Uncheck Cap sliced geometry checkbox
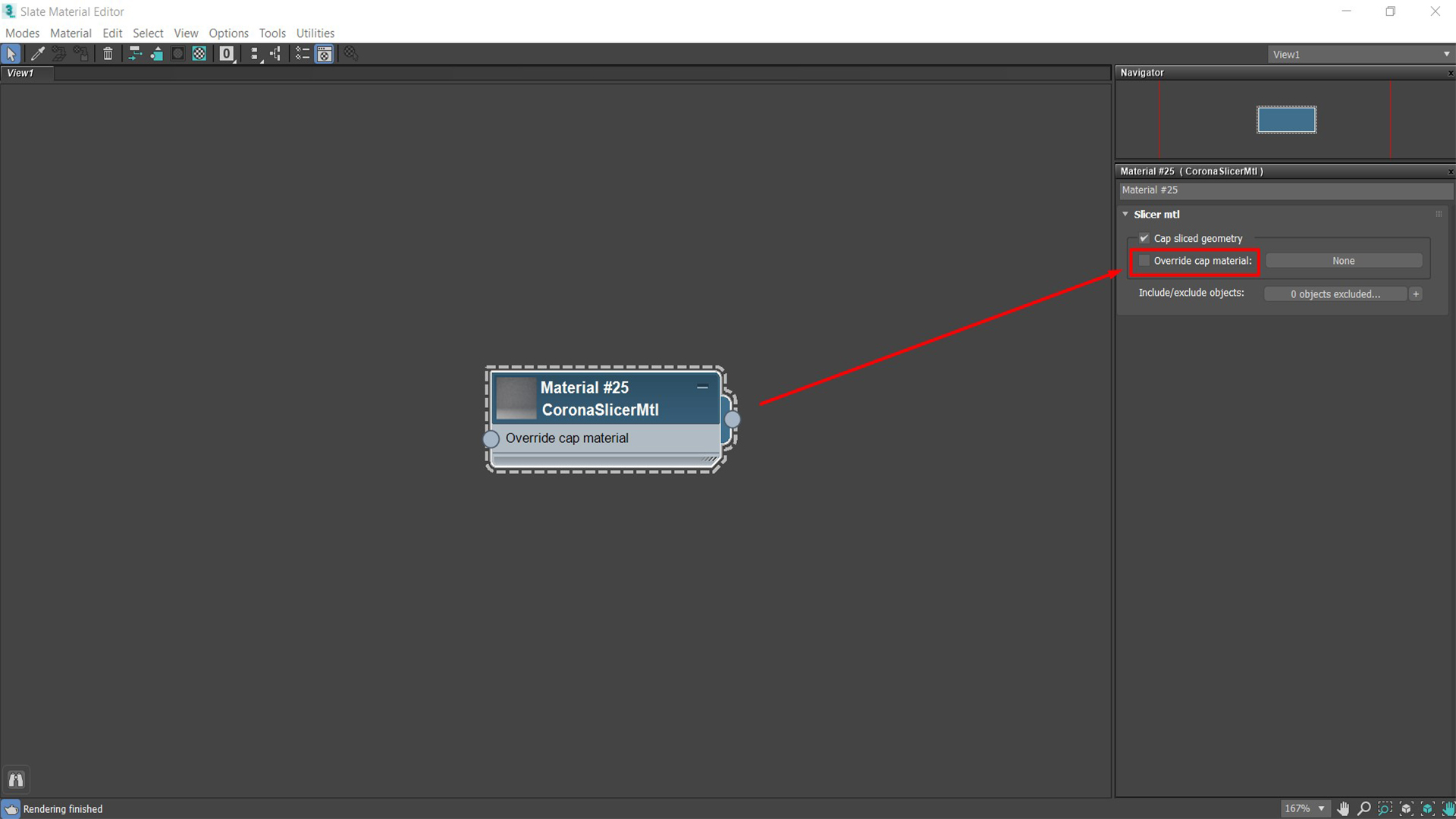1456x819 pixels. [1144, 238]
